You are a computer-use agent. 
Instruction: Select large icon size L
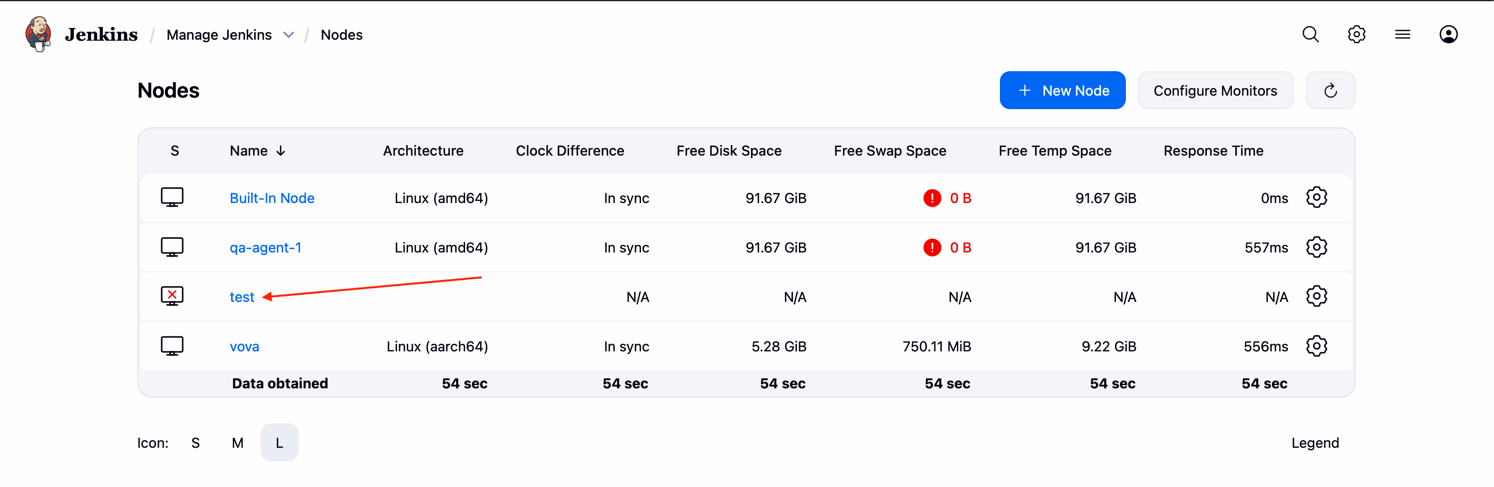pyautogui.click(x=279, y=443)
